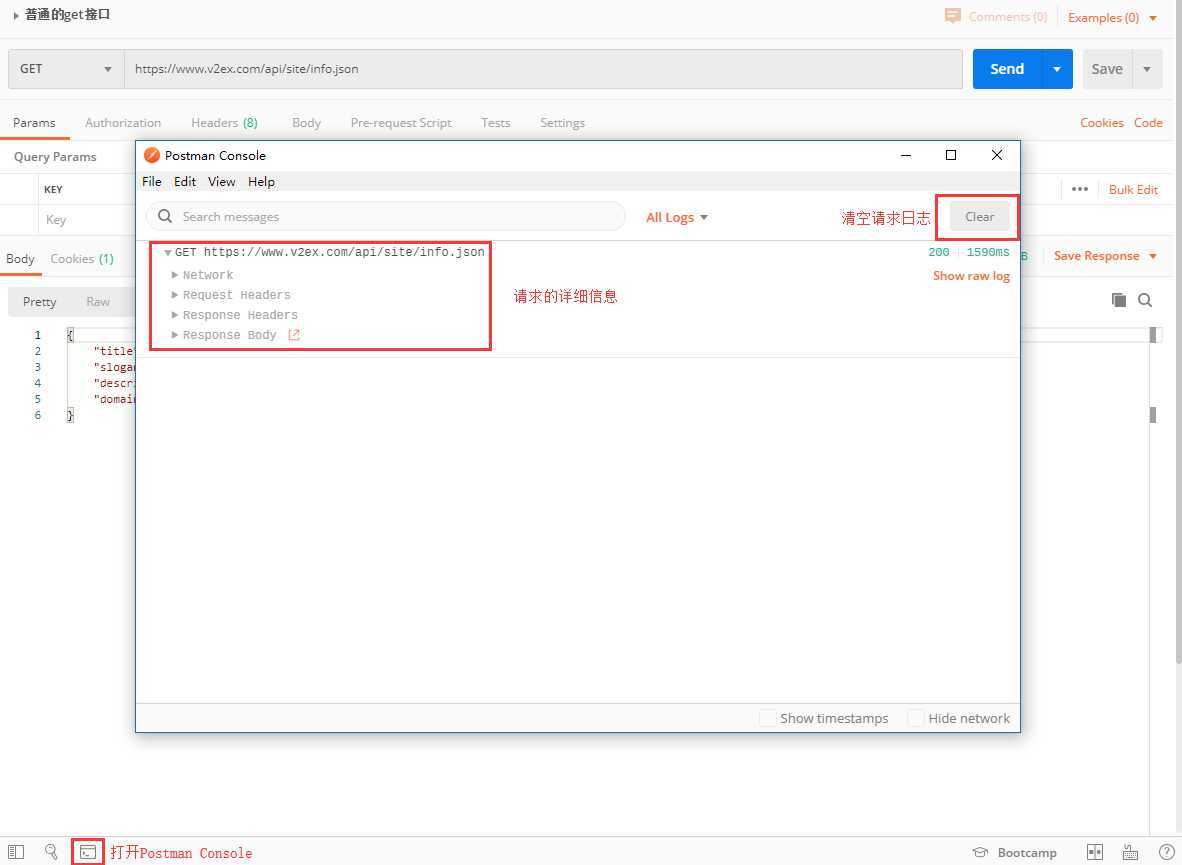Open Response Body in external viewer icon
1182x865 pixels.
click(x=294, y=335)
